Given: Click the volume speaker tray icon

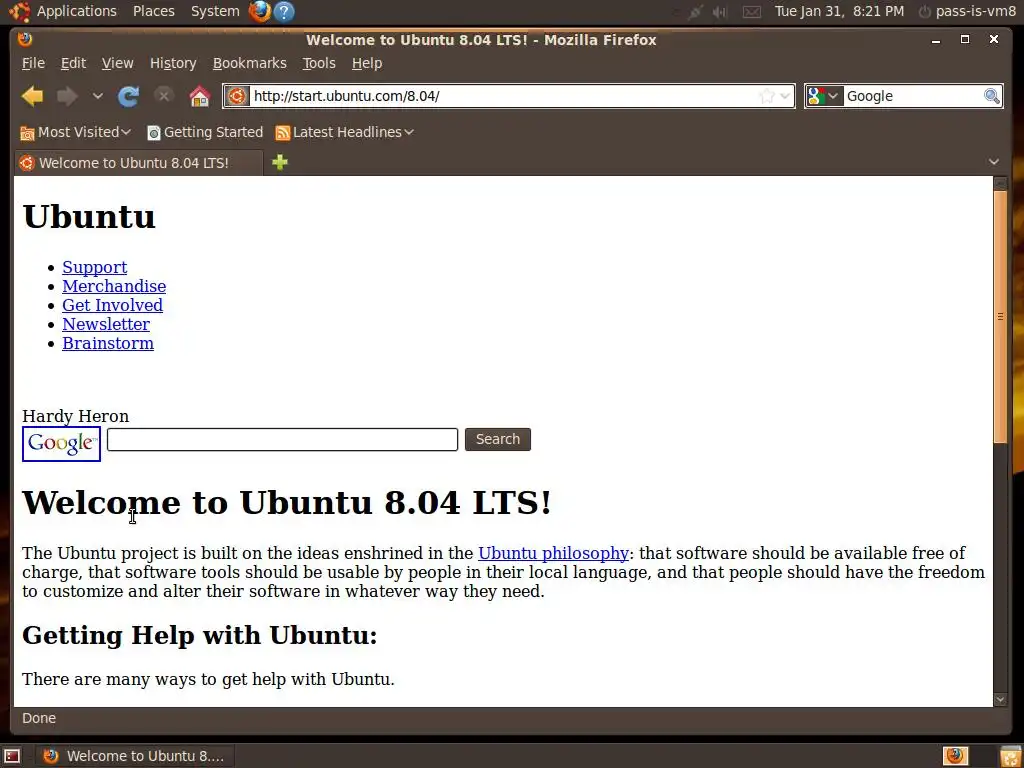Looking at the screenshot, I should [720, 11].
